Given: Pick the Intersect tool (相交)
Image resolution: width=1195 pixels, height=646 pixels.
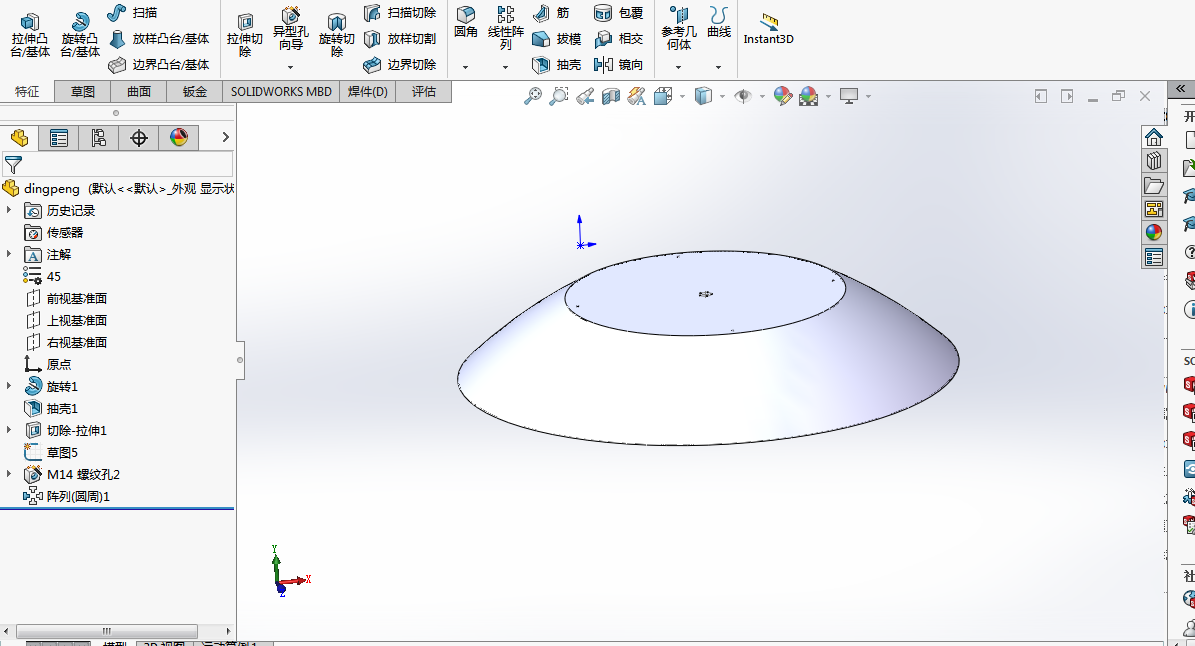Looking at the screenshot, I should point(619,39).
